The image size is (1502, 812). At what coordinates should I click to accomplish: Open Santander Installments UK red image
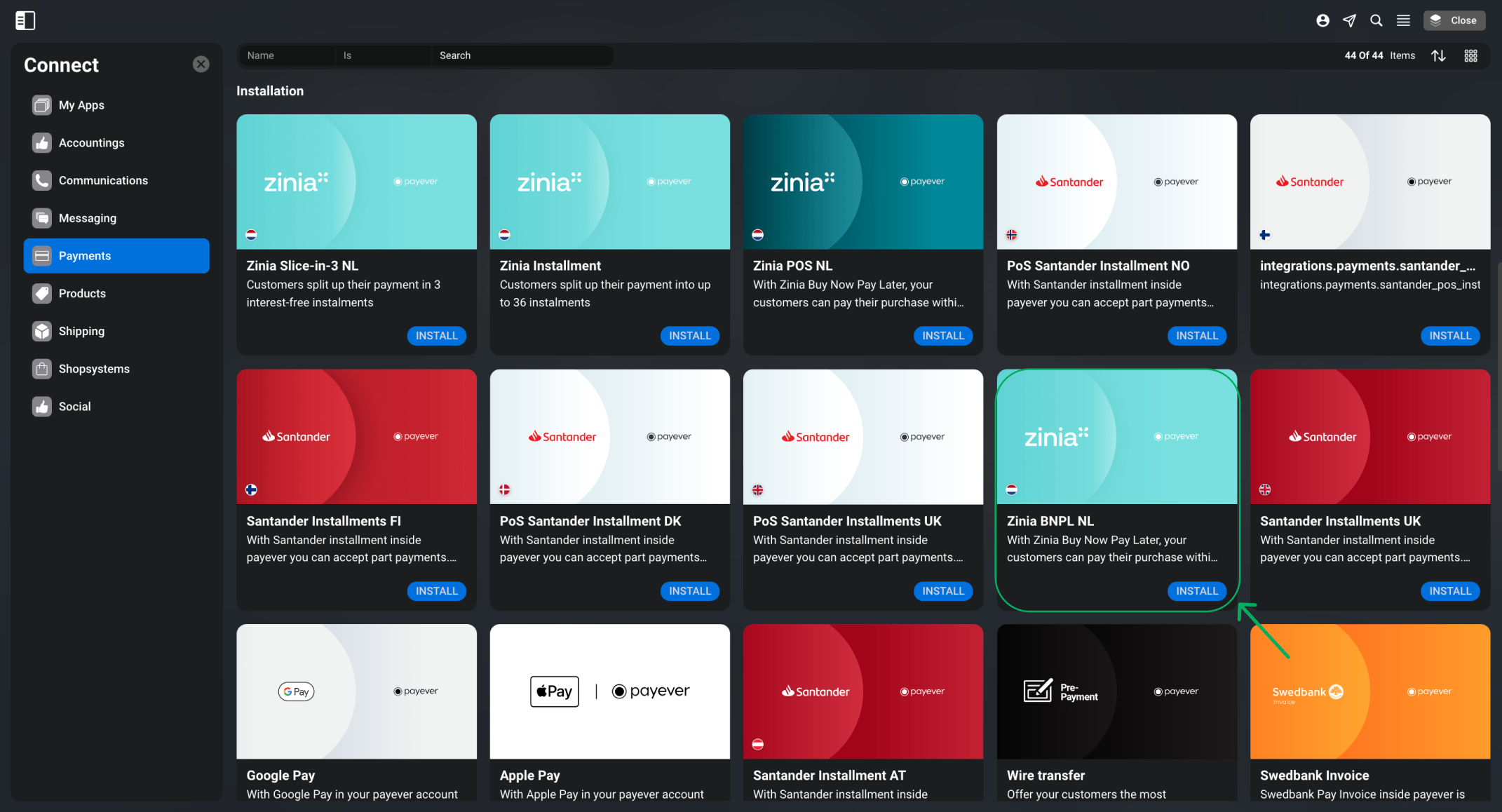click(1370, 437)
